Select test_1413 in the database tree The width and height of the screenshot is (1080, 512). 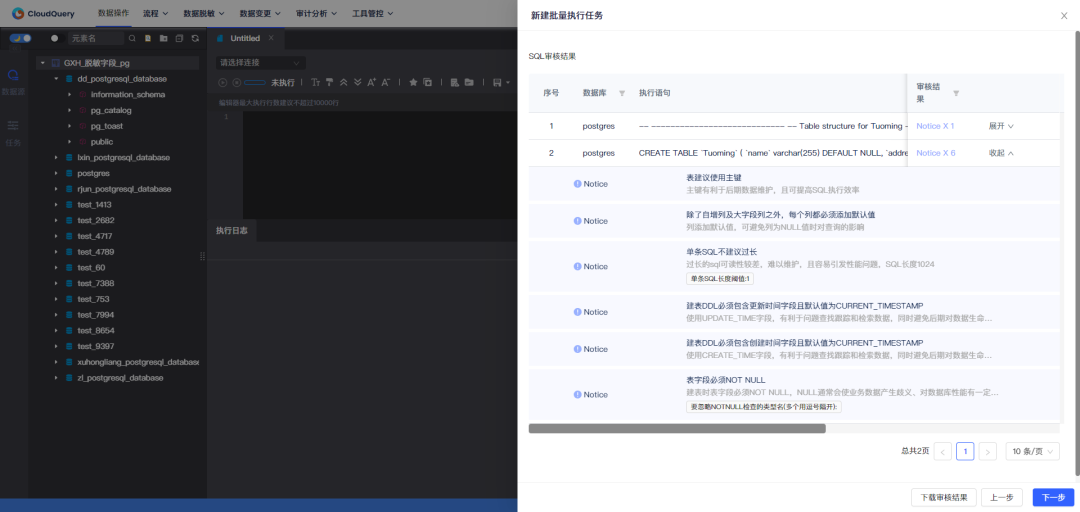point(94,205)
